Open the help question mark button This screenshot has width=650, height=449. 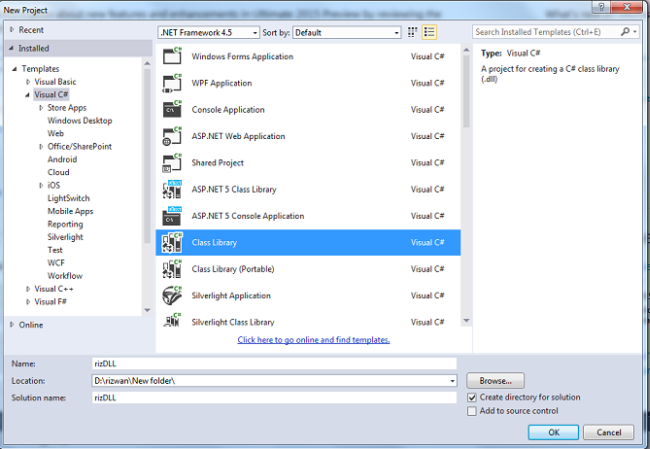coord(601,7)
